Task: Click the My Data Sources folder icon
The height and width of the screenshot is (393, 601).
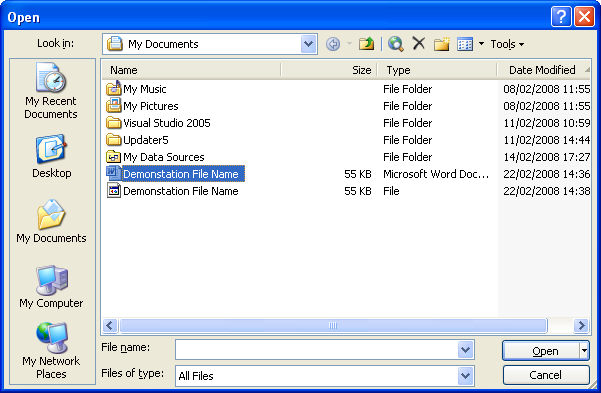Action: pos(113,157)
